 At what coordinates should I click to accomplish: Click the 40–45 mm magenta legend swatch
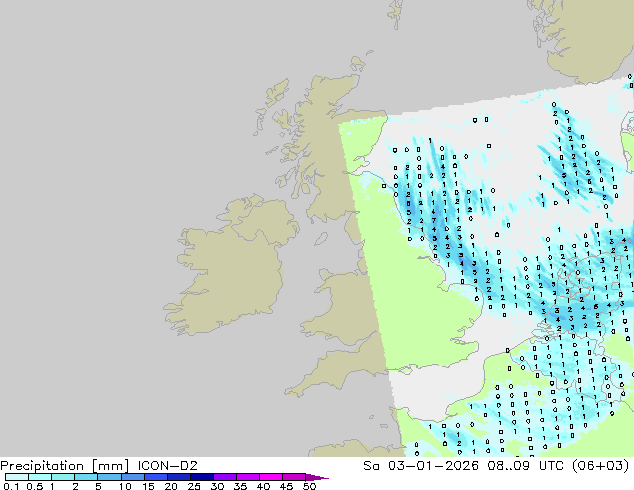(271, 477)
